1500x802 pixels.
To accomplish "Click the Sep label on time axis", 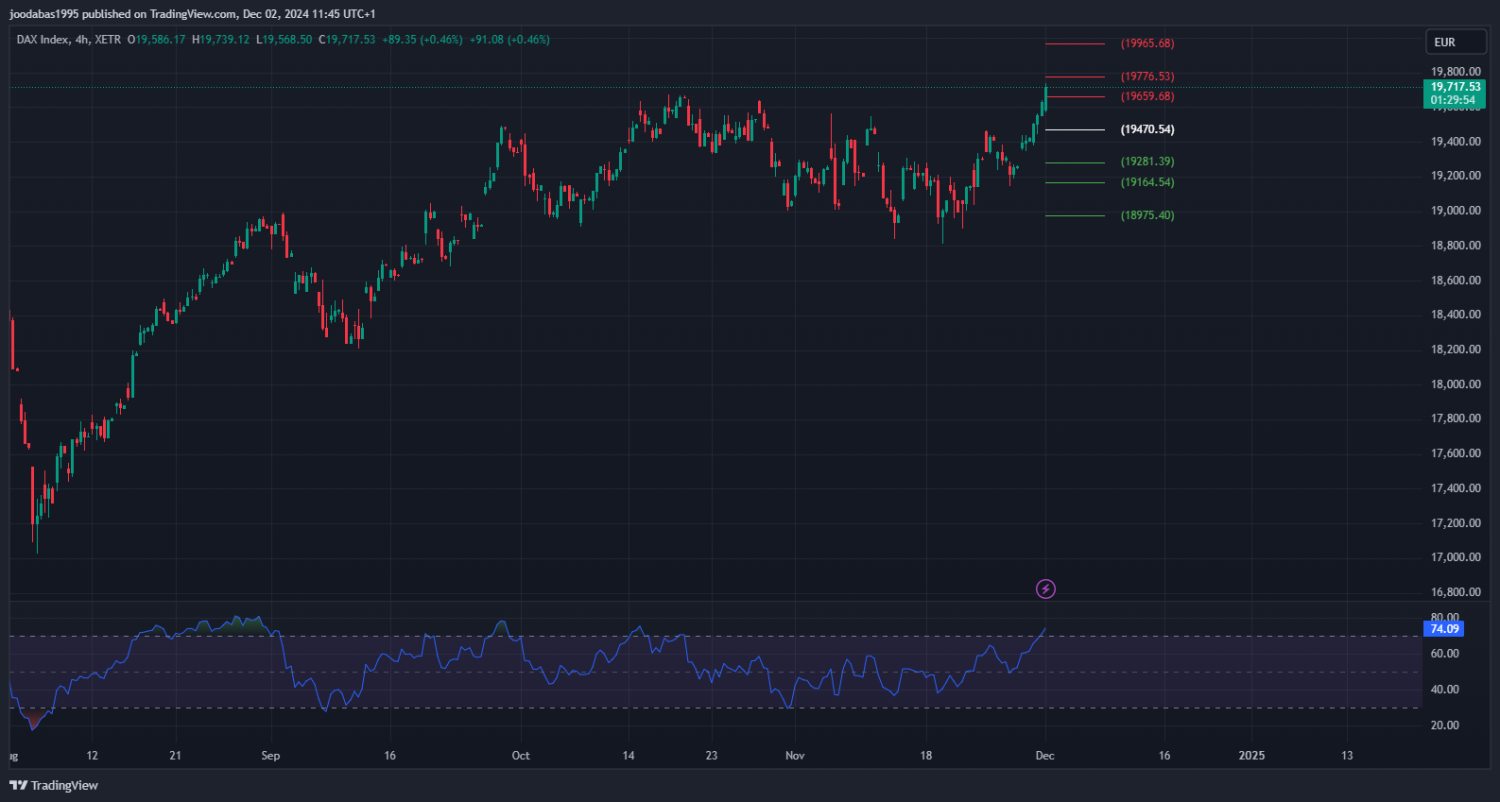I will [271, 756].
